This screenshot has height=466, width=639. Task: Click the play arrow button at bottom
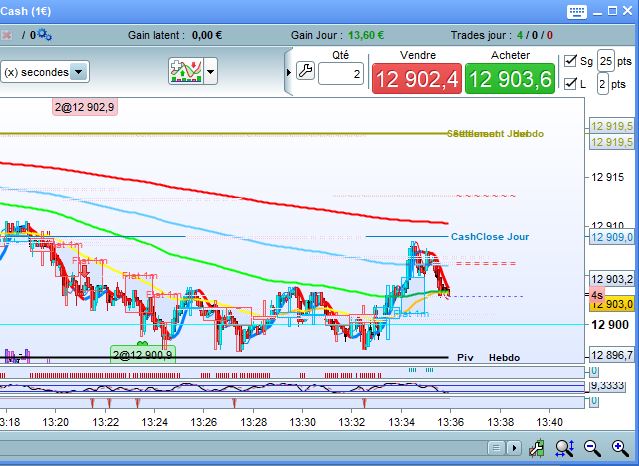pyautogui.click(x=514, y=448)
